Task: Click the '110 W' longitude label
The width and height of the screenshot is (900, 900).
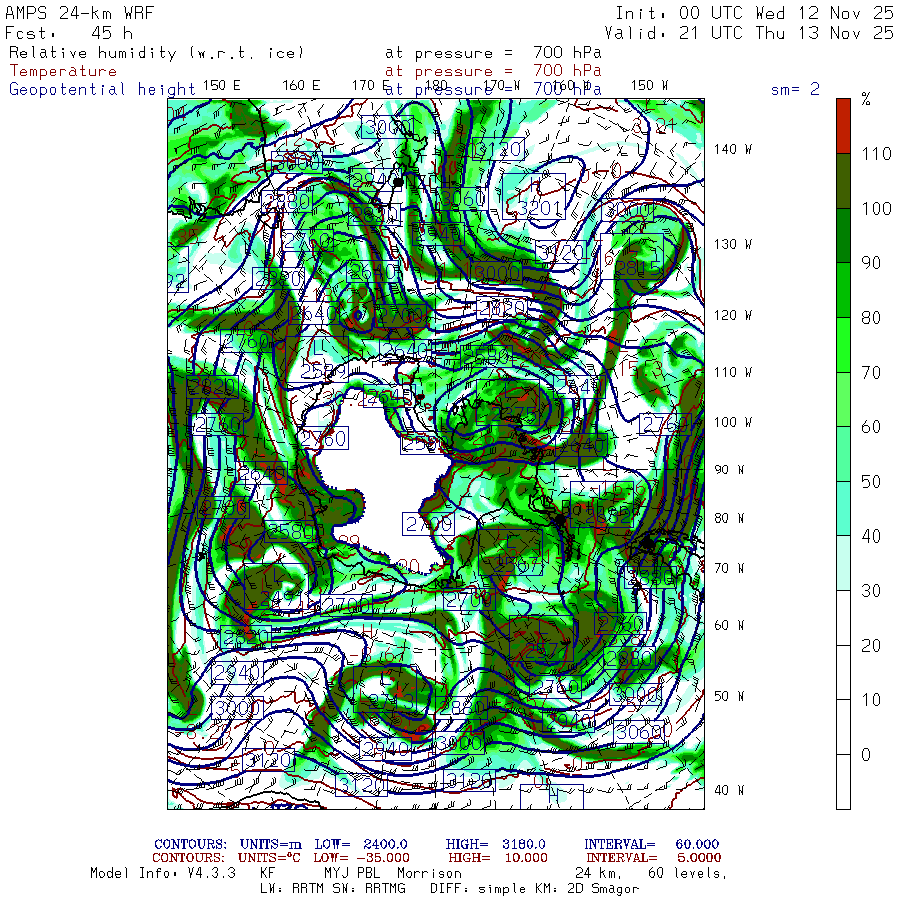Action: point(733,372)
